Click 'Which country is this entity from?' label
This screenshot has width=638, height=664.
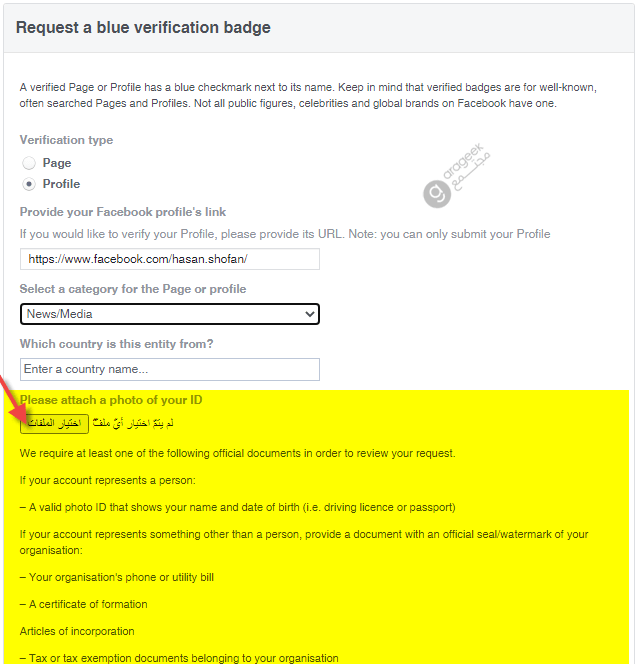click(116, 344)
